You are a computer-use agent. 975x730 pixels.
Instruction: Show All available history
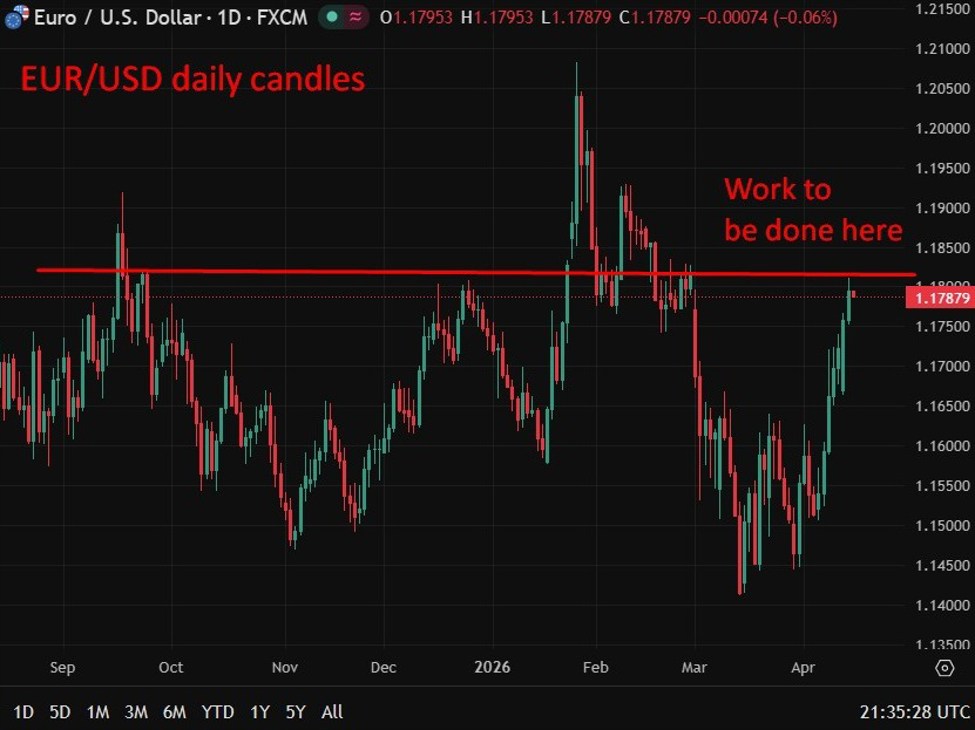point(332,712)
